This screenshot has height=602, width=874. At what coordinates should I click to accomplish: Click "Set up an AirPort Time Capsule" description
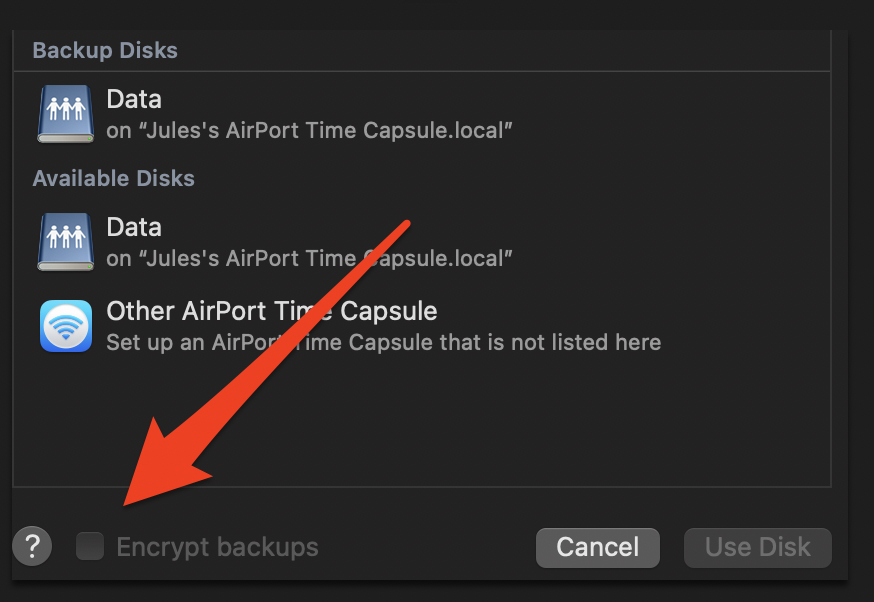pyautogui.click(x=383, y=342)
